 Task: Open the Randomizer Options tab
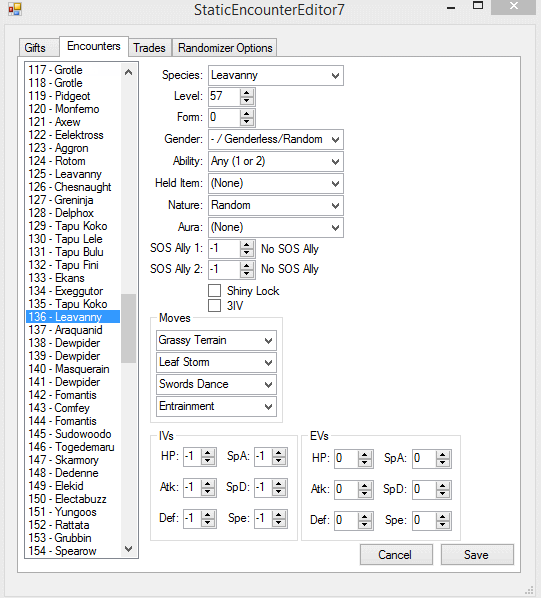pyautogui.click(x=225, y=48)
